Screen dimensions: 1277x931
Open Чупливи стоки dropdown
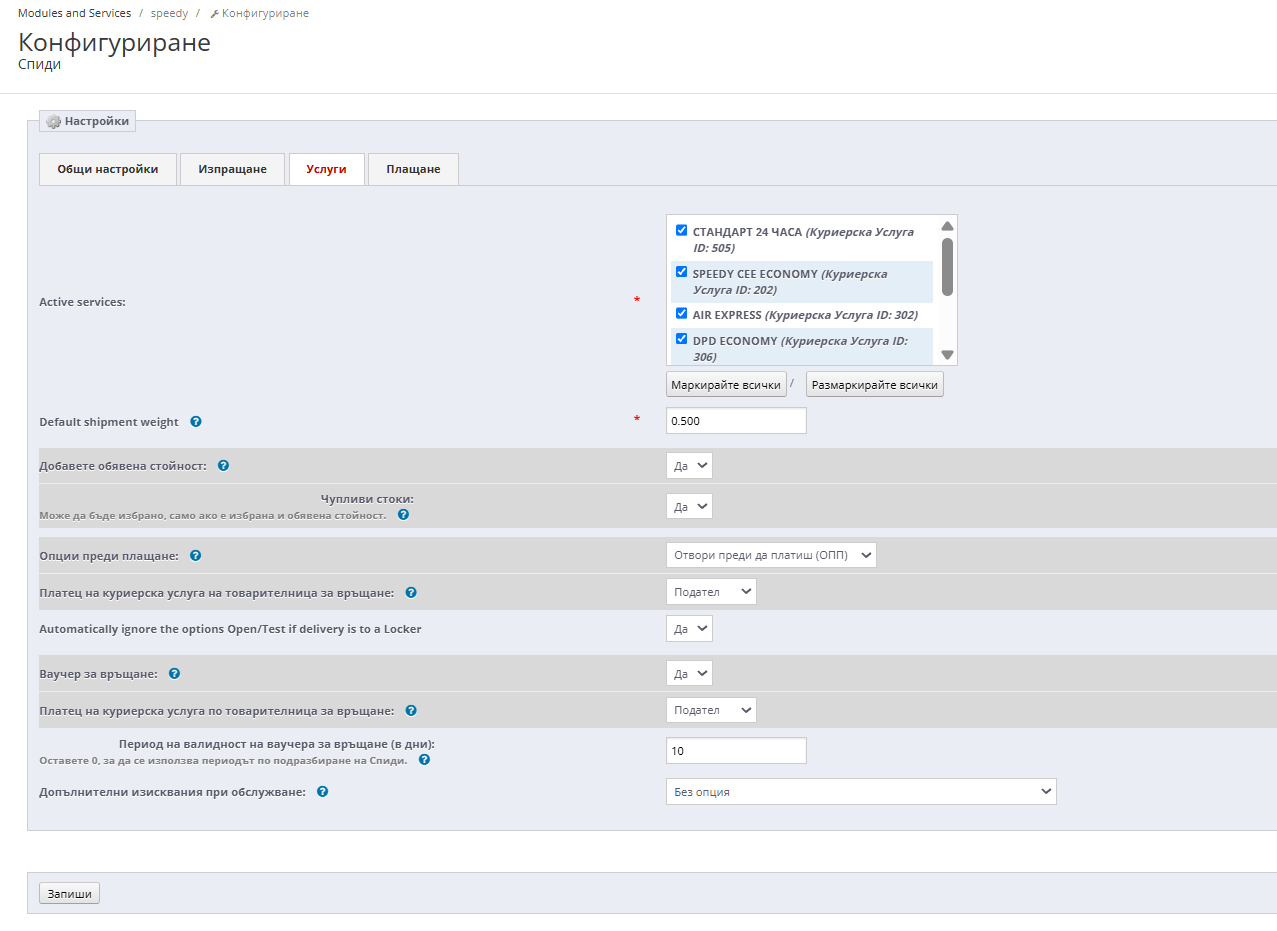tap(689, 507)
